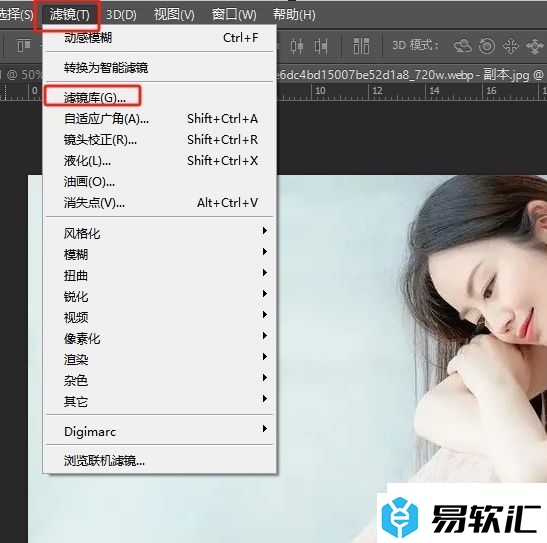Choose 浏览联机滤镜... entry

[160, 461]
